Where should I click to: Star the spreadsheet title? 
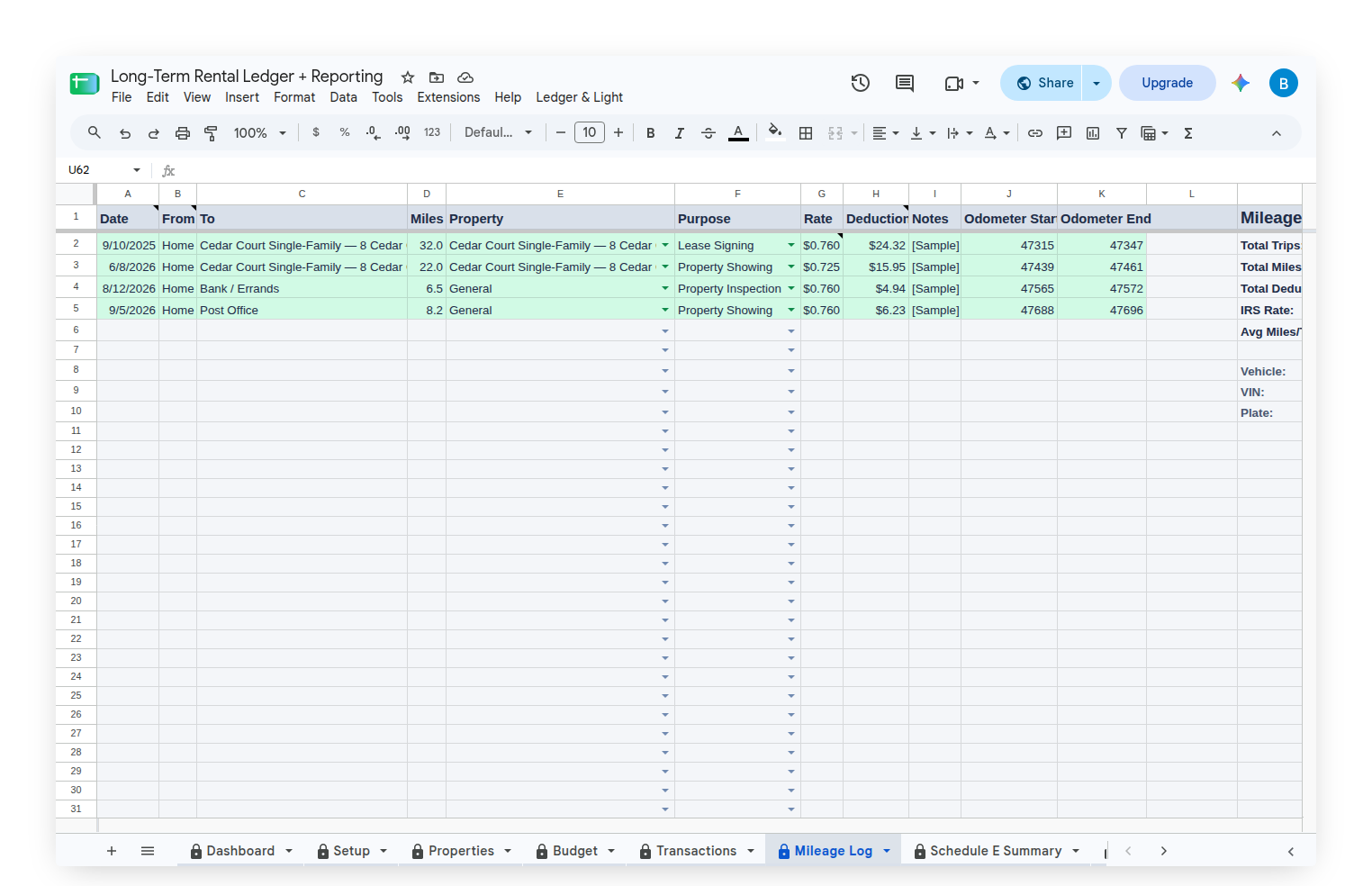(x=408, y=77)
